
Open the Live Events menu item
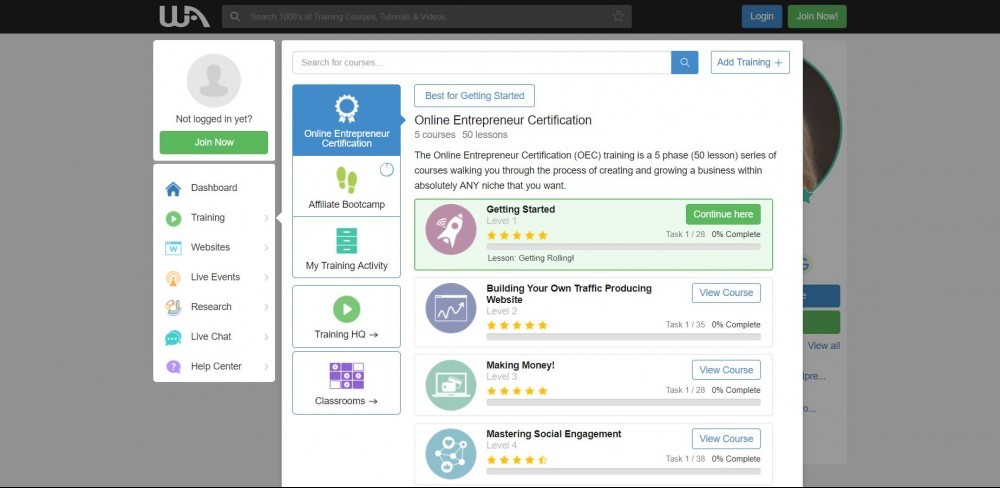(x=214, y=277)
